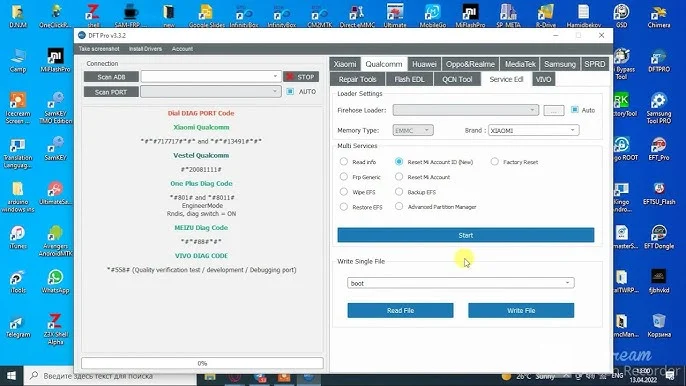Launch the EFT_Pro desktop shortcut
Screen dimensions: 686x386
tap(659, 149)
